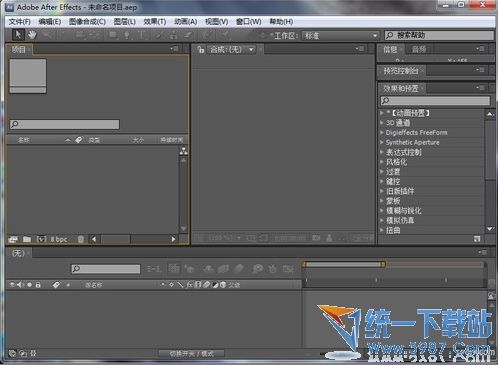The width and height of the screenshot is (498, 365).
Task: Open Composition Mini-Flowchart in timeline
Action: [154, 269]
